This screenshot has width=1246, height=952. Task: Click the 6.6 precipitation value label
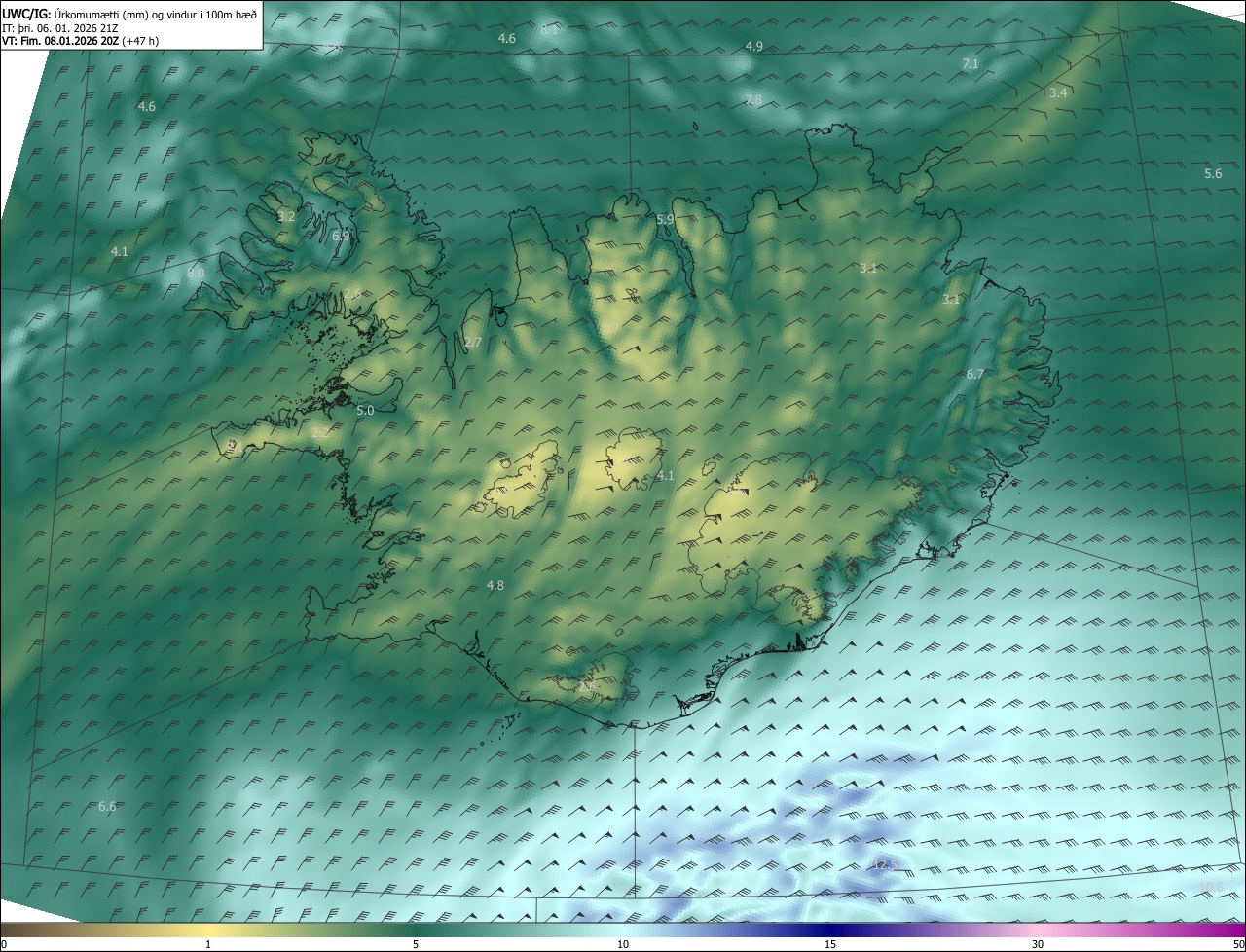(107, 807)
